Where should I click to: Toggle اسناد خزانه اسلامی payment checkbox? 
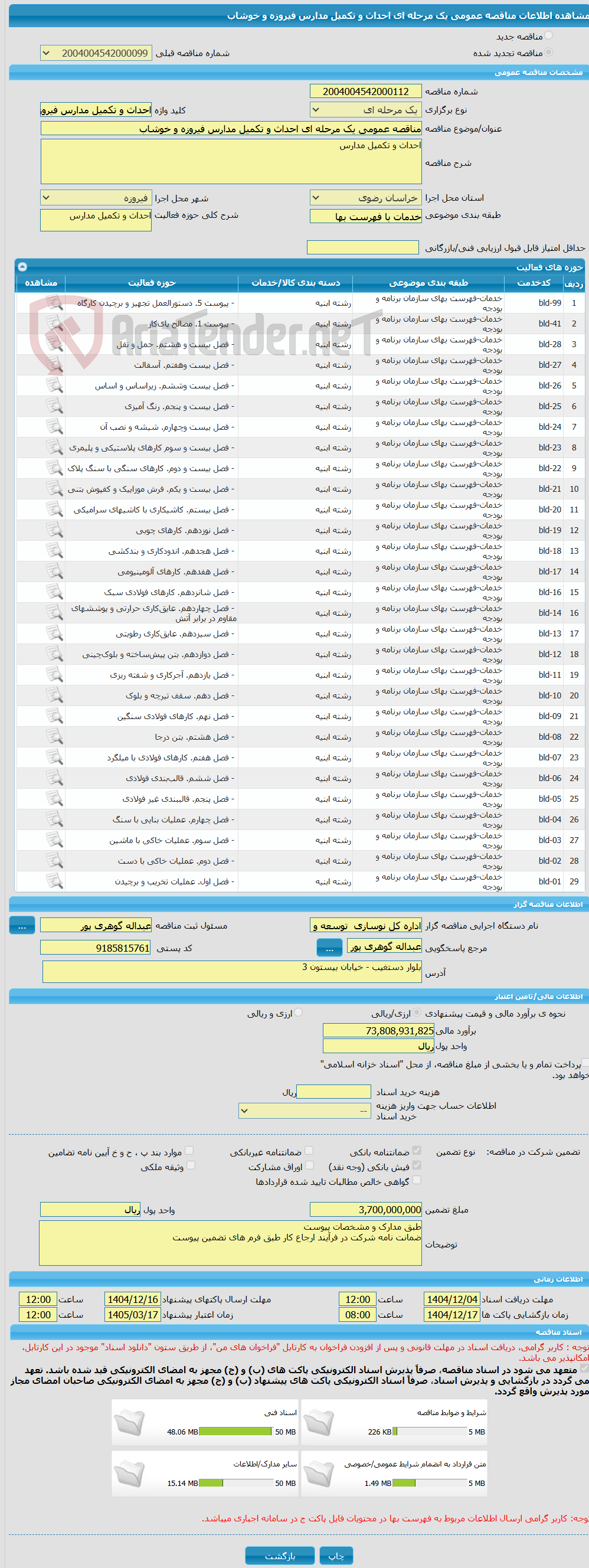585,1062
